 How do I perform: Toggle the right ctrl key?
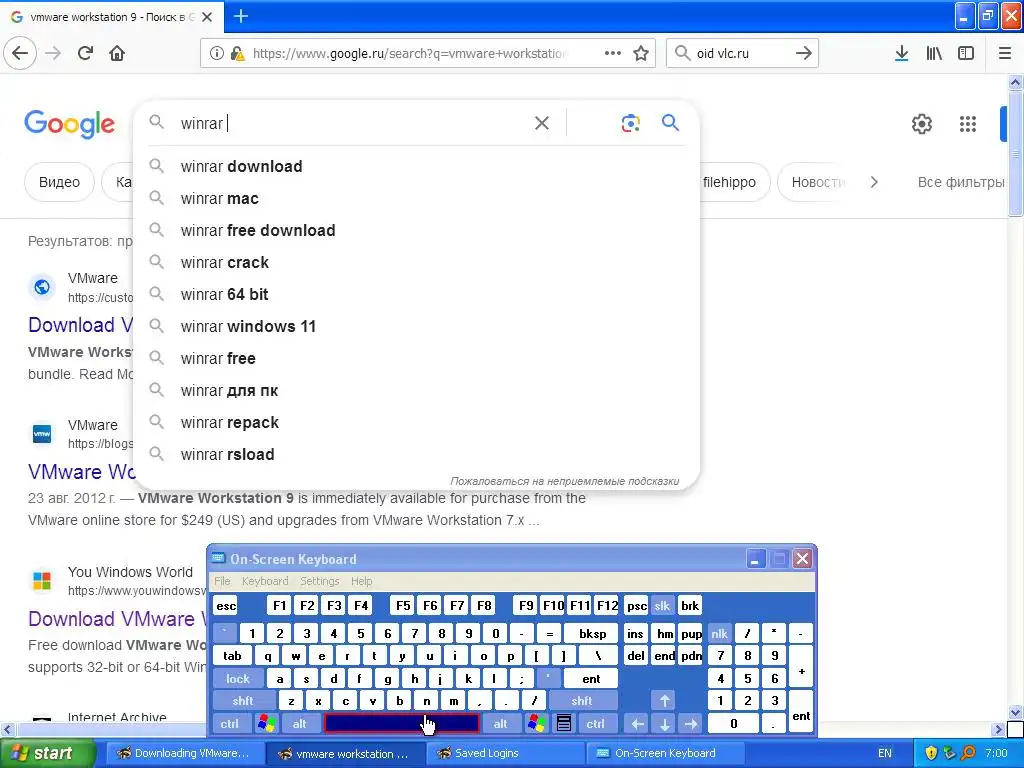tap(595, 724)
